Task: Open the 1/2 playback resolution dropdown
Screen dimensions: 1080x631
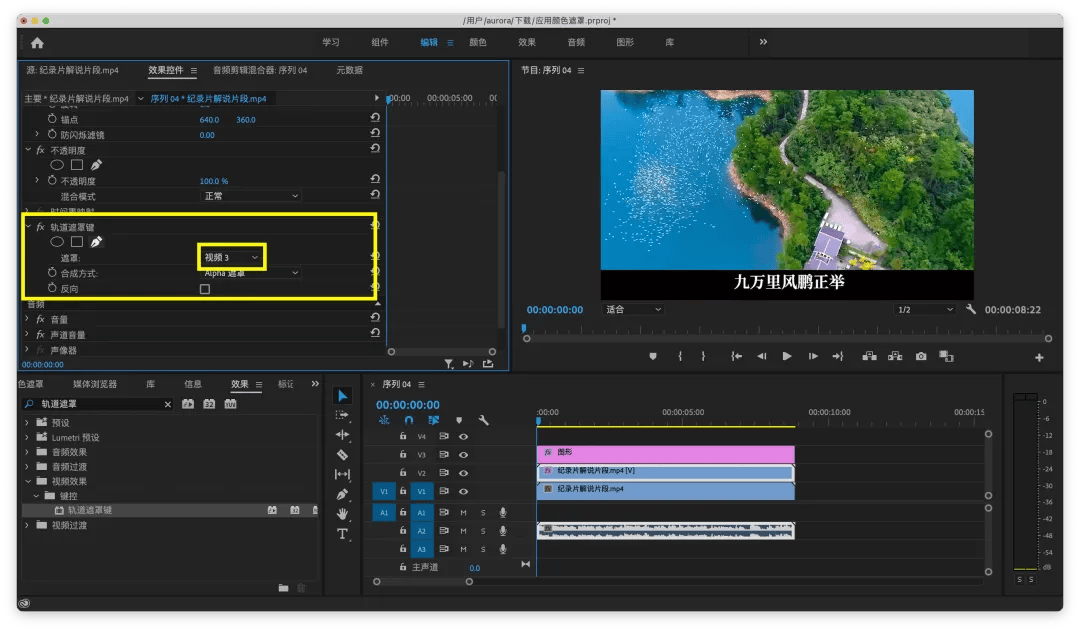Action: coord(925,310)
